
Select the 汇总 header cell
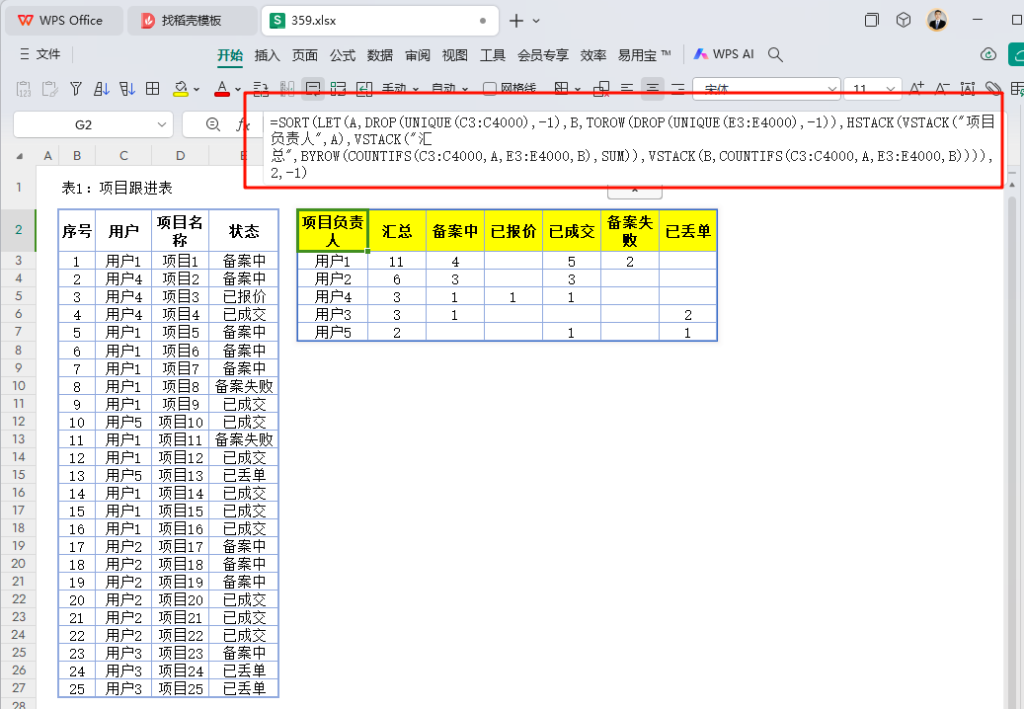click(x=397, y=231)
